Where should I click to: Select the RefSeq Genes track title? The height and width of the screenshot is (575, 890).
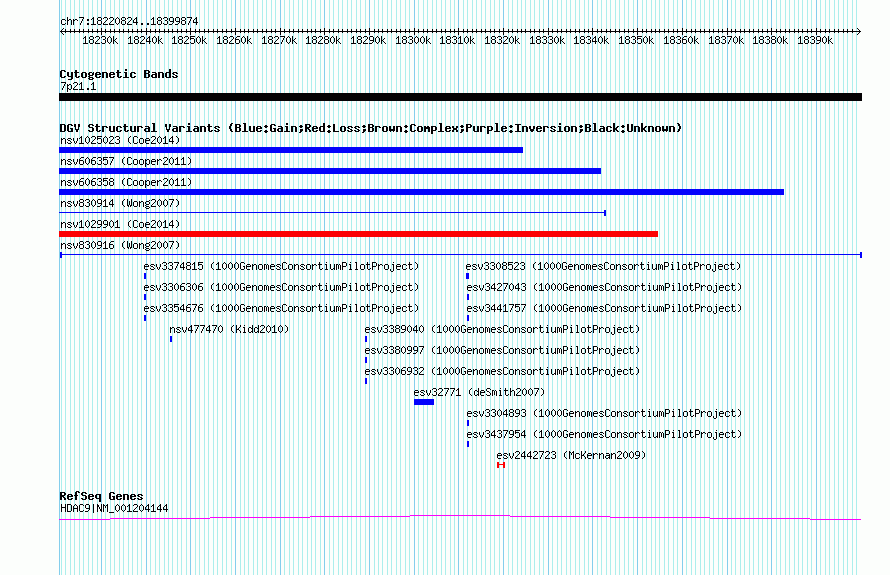101,496
